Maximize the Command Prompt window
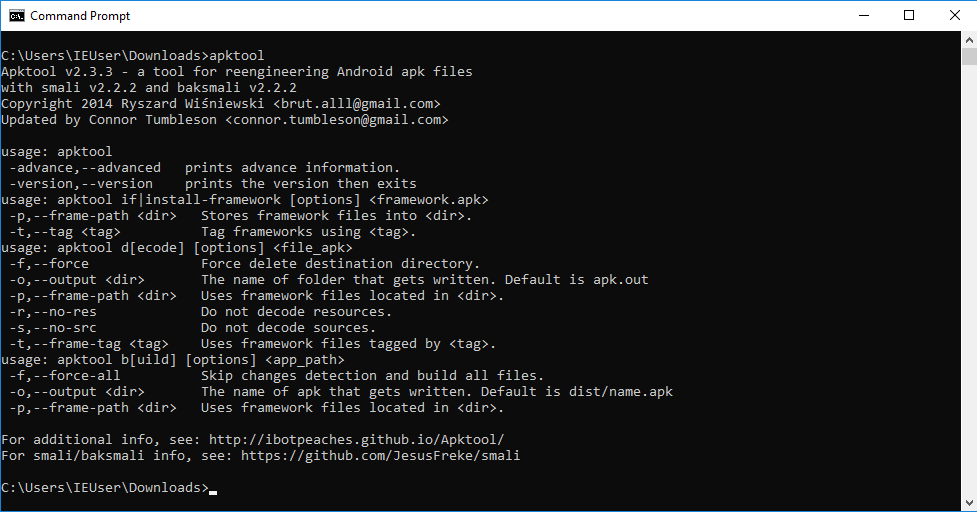The image size is (977, 512). [x=909, y=16]
